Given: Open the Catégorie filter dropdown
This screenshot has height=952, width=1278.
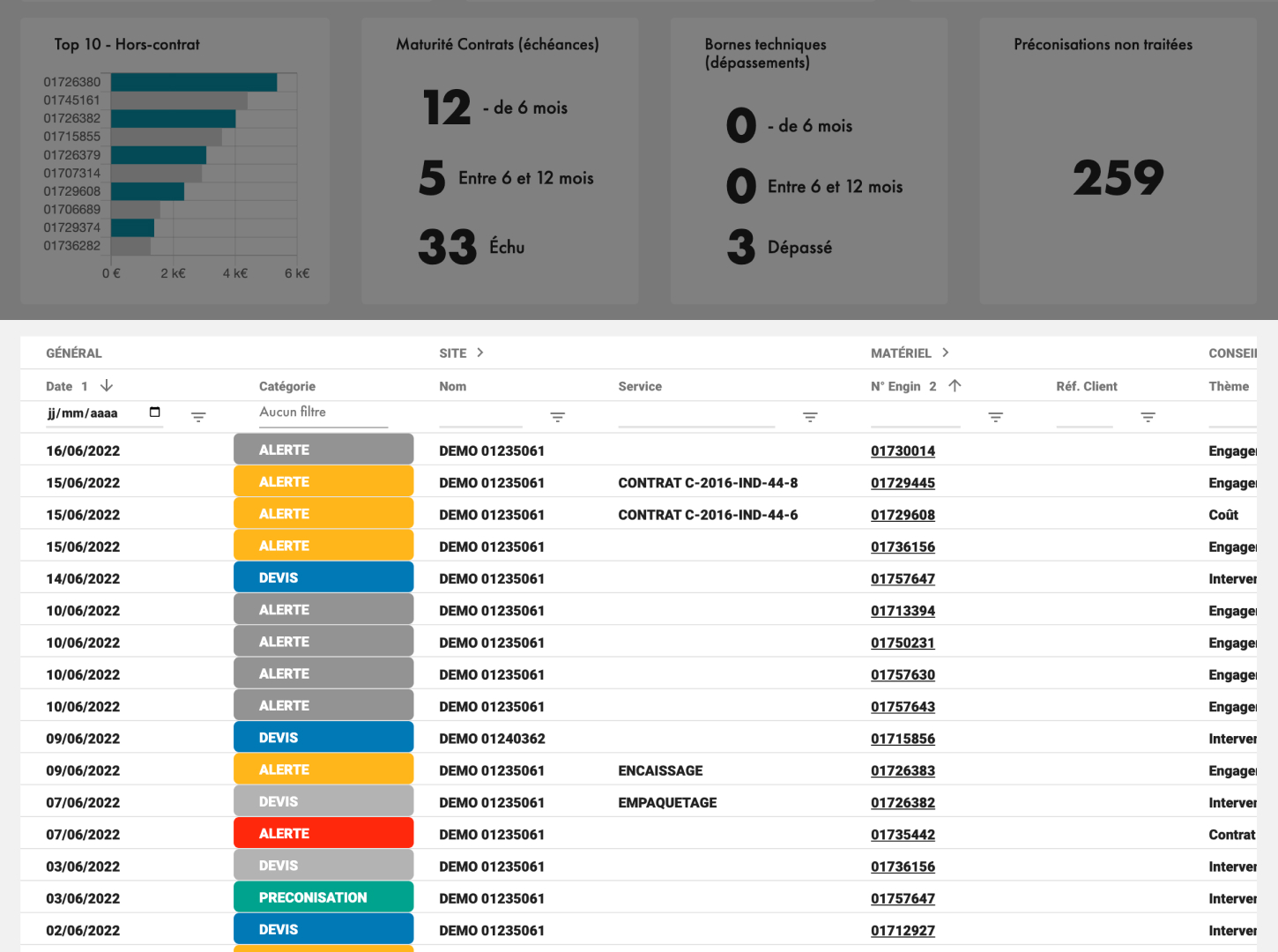Looking at the screenshot, I should (x=323, y=413).
